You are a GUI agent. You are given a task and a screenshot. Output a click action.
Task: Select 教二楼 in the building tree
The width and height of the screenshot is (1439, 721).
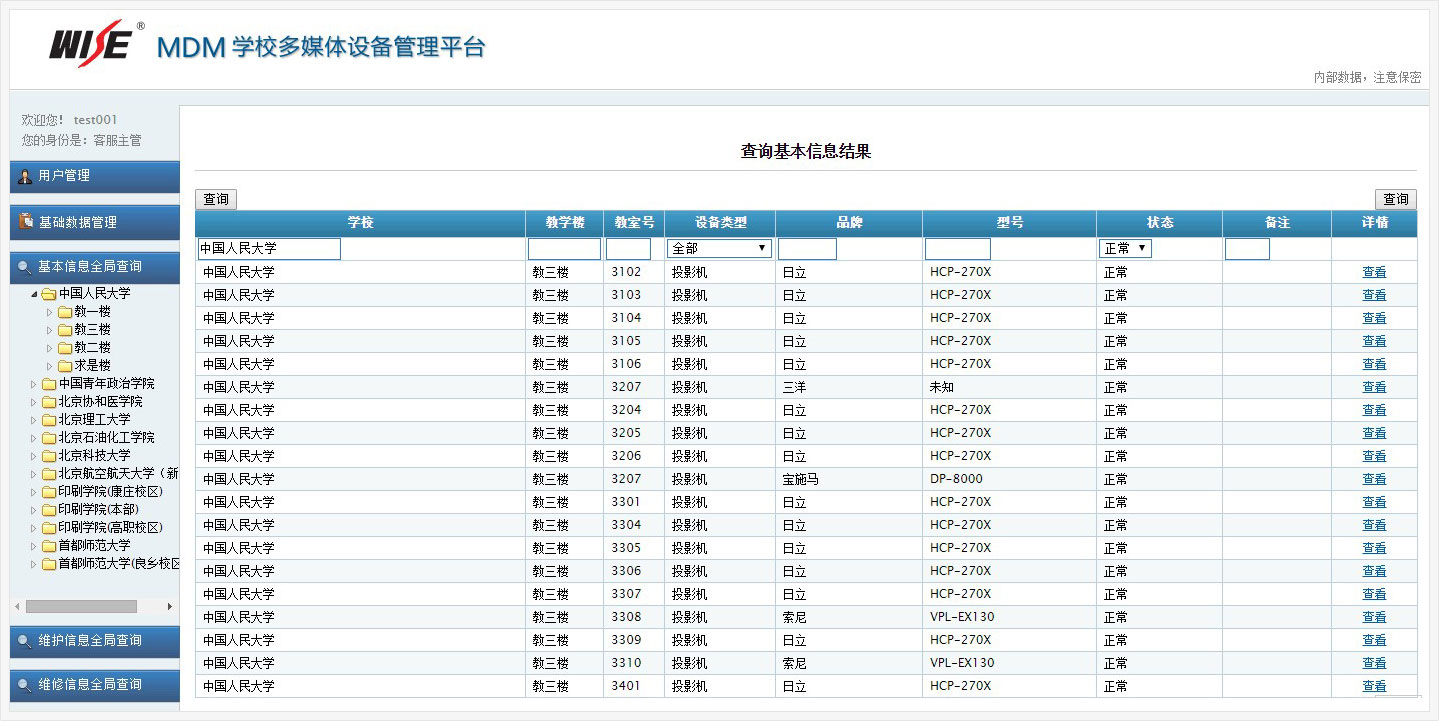point(92,348)
